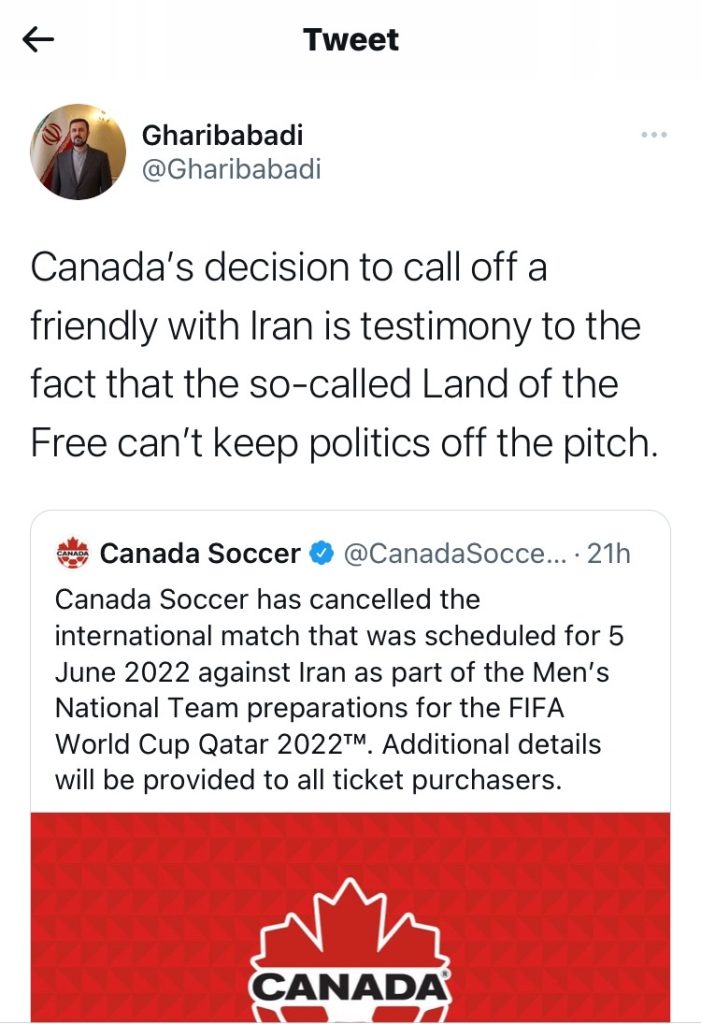Open Gharibabadi's profile picture
The width and height of the screenshot is (701, 1024).
[x=78, y=152]
